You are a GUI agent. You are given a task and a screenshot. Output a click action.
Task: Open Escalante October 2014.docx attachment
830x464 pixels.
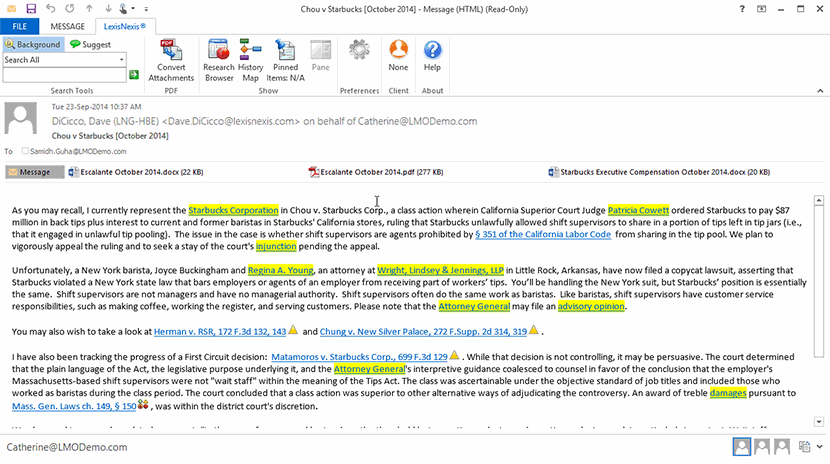click(136, 172)
